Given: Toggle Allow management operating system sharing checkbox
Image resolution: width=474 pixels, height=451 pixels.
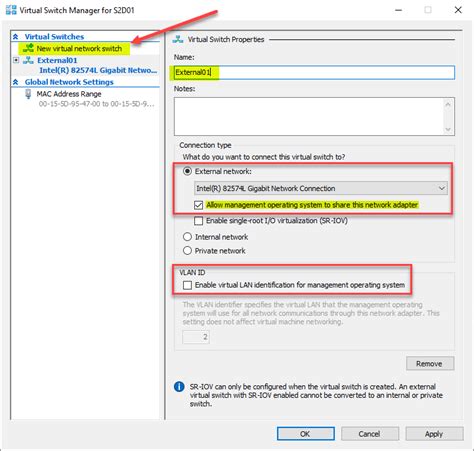Looking at the screenshot, I should tap(199, 205).
